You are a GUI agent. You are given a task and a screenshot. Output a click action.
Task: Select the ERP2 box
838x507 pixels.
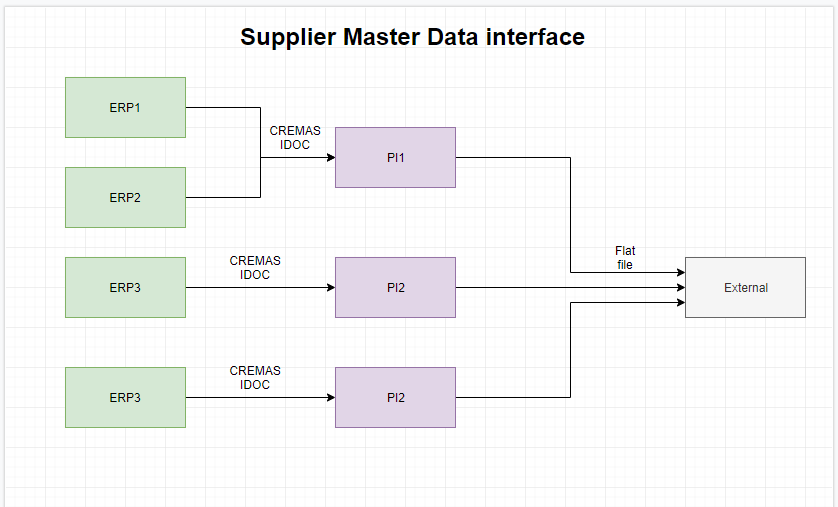(x=125, y=197)
